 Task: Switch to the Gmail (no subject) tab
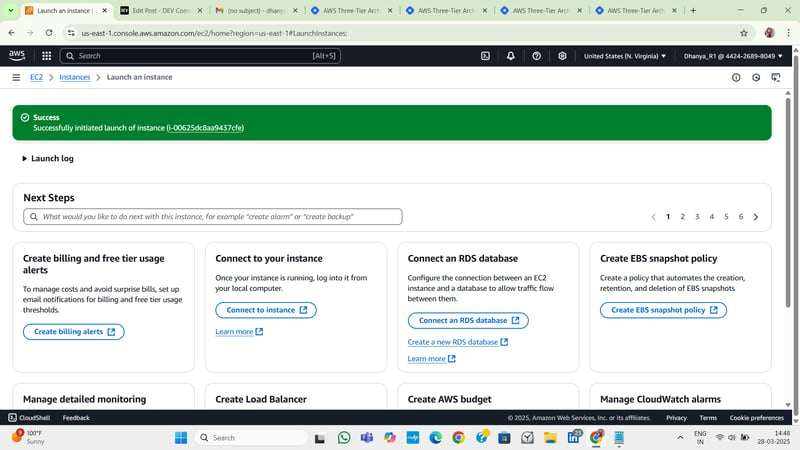pos(256,10)
